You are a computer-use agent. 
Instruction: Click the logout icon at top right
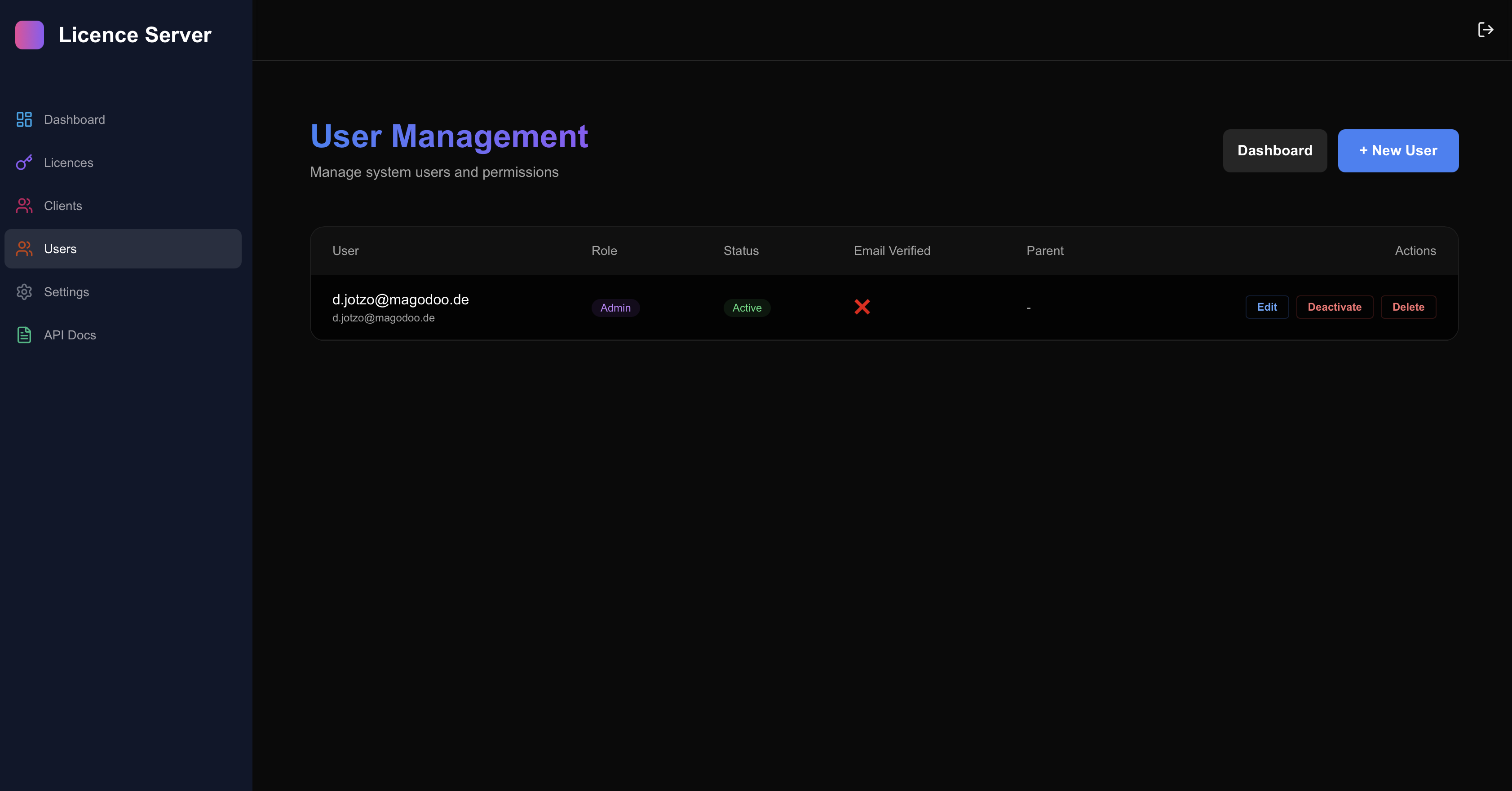point(1485,29)
